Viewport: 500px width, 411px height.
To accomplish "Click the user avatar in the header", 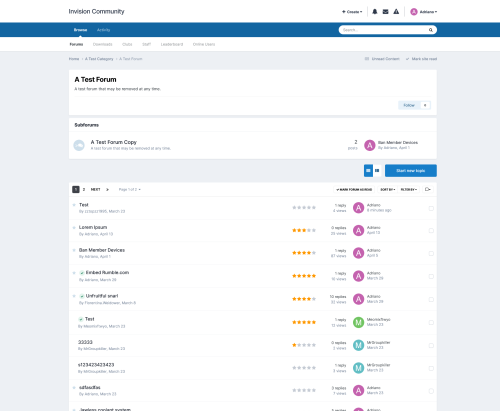I will [x=414, y=12].
